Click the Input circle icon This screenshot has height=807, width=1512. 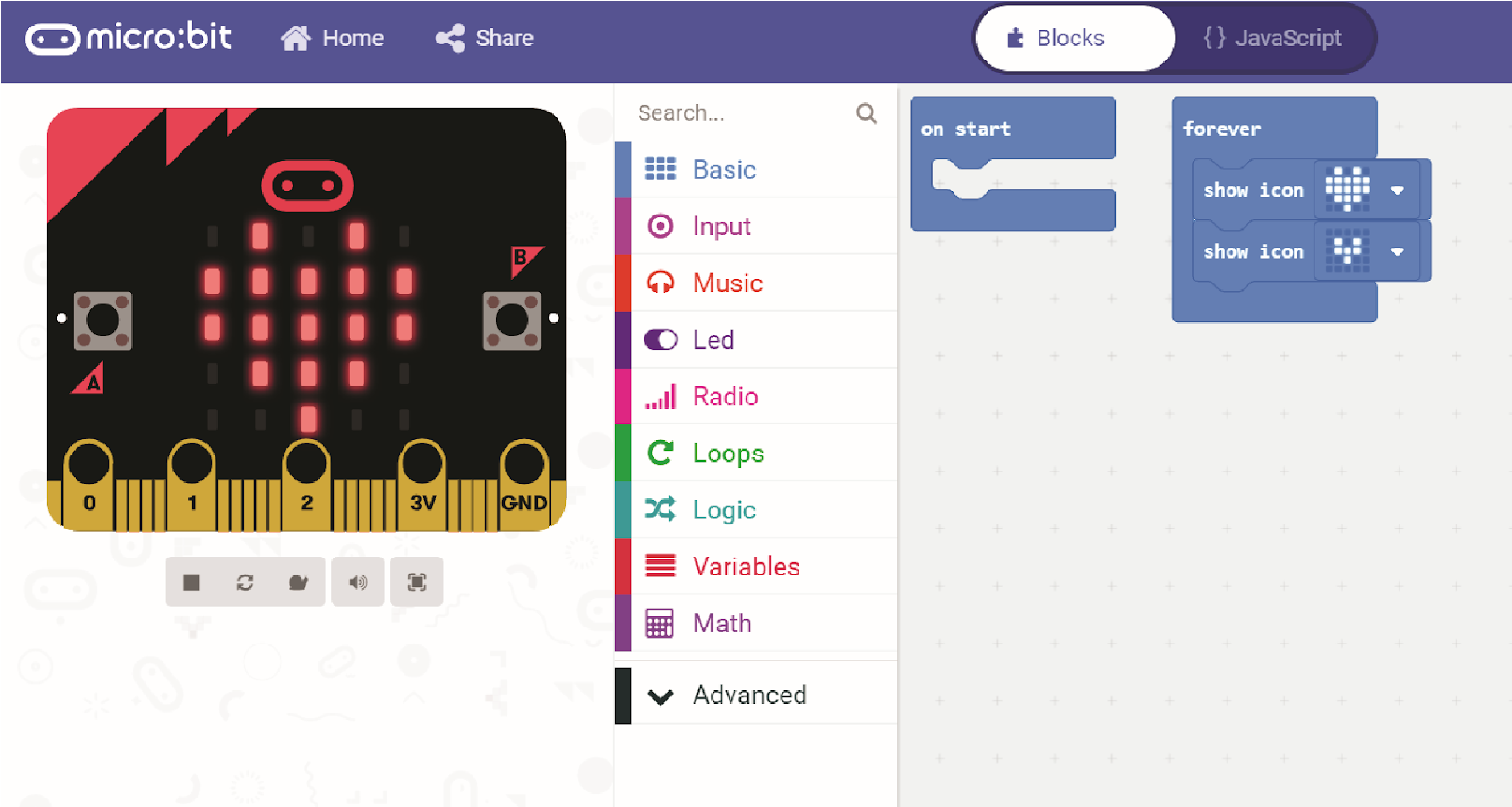pyautogui.click(x=660, y=226)
